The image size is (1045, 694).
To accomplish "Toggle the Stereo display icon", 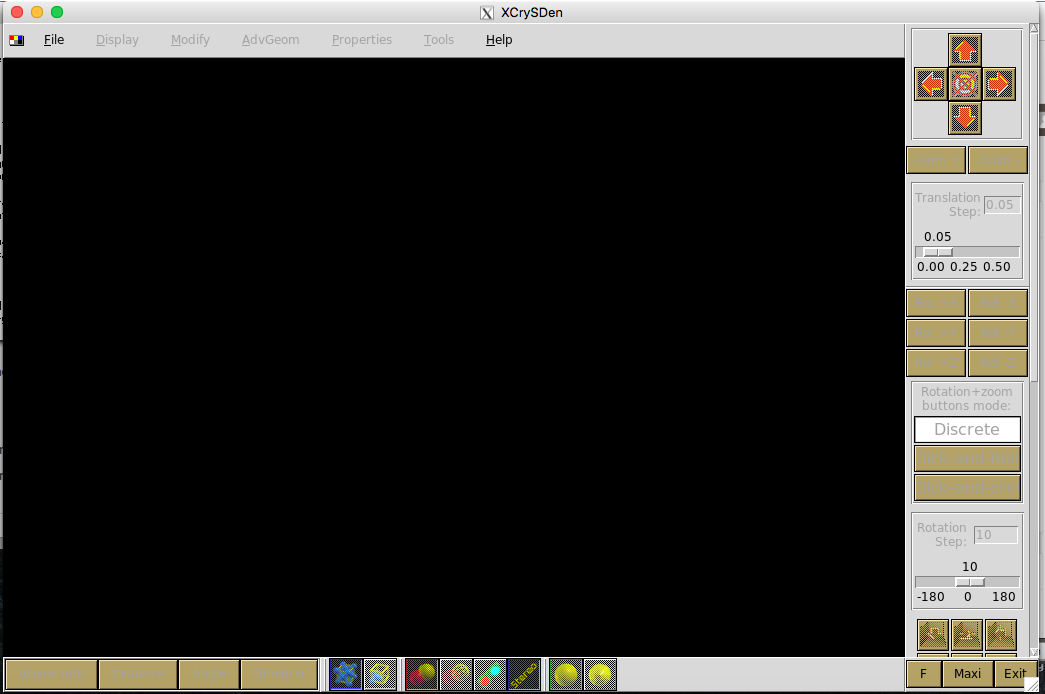I will (524, 675).
